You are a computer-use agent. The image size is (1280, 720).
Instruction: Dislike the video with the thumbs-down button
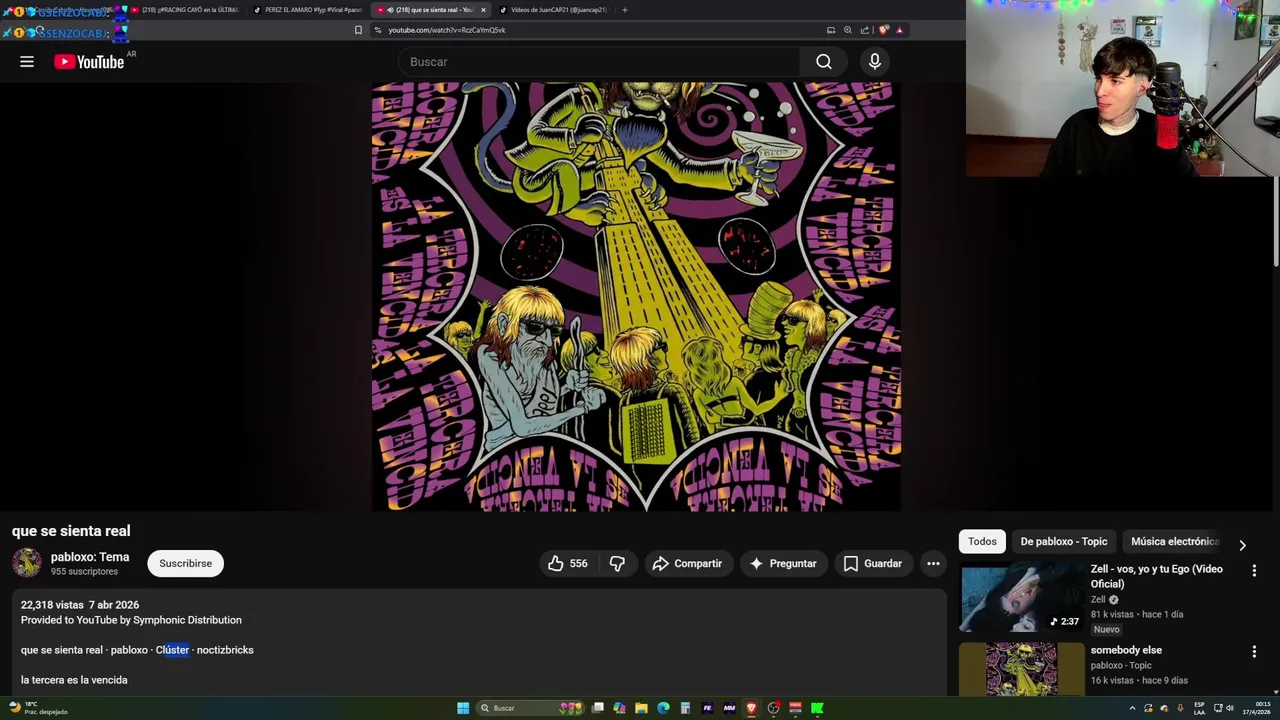coord(617,564)
